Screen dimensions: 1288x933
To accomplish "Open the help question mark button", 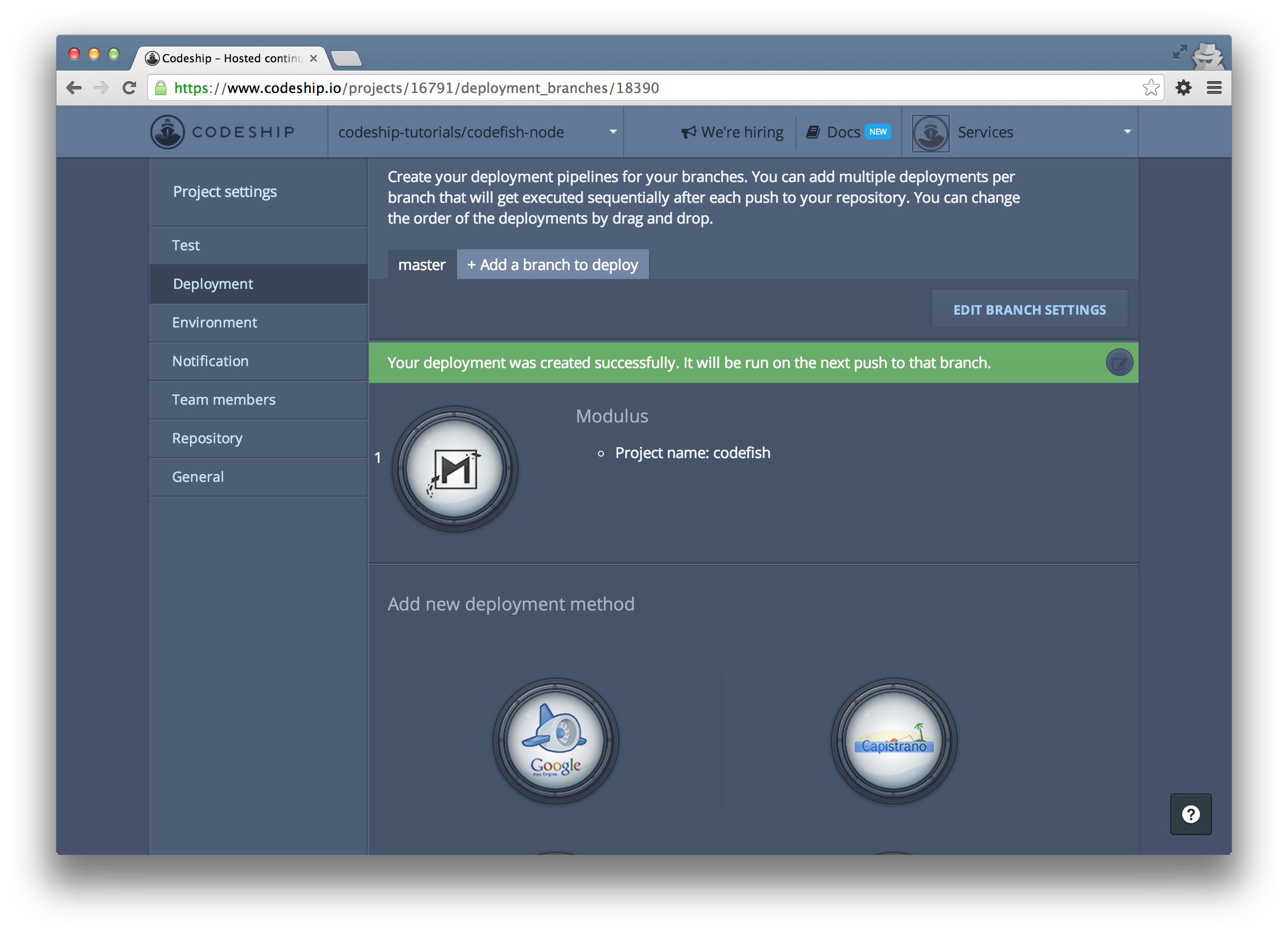I will (1191, 814).
